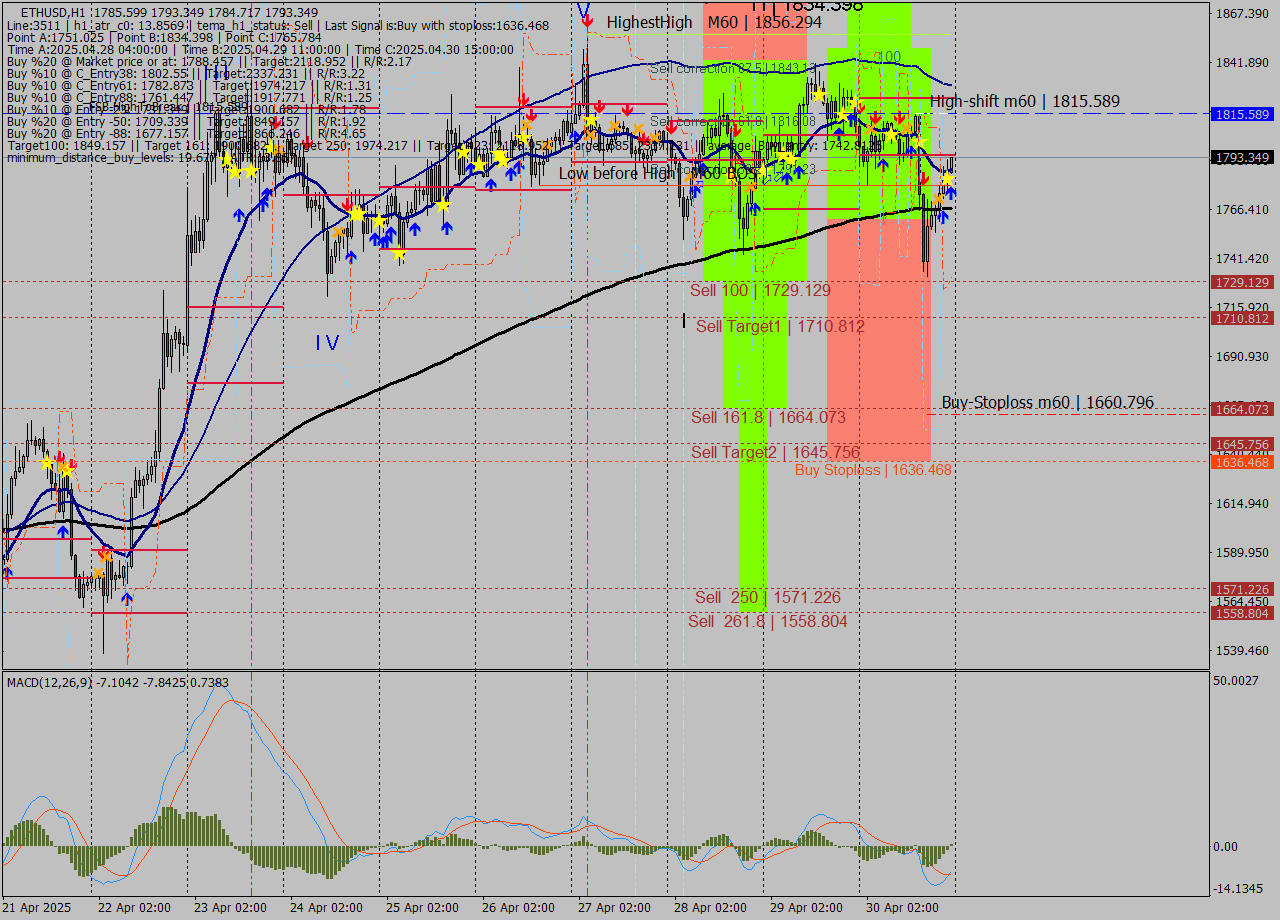Click the 'Sell Target2 | 1645.756' label

775,452
